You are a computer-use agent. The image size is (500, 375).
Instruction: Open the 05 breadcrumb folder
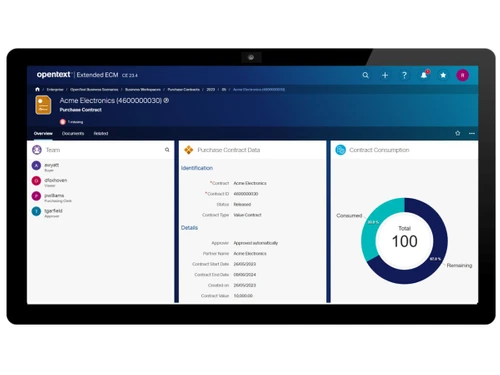(x=224, y=89)
